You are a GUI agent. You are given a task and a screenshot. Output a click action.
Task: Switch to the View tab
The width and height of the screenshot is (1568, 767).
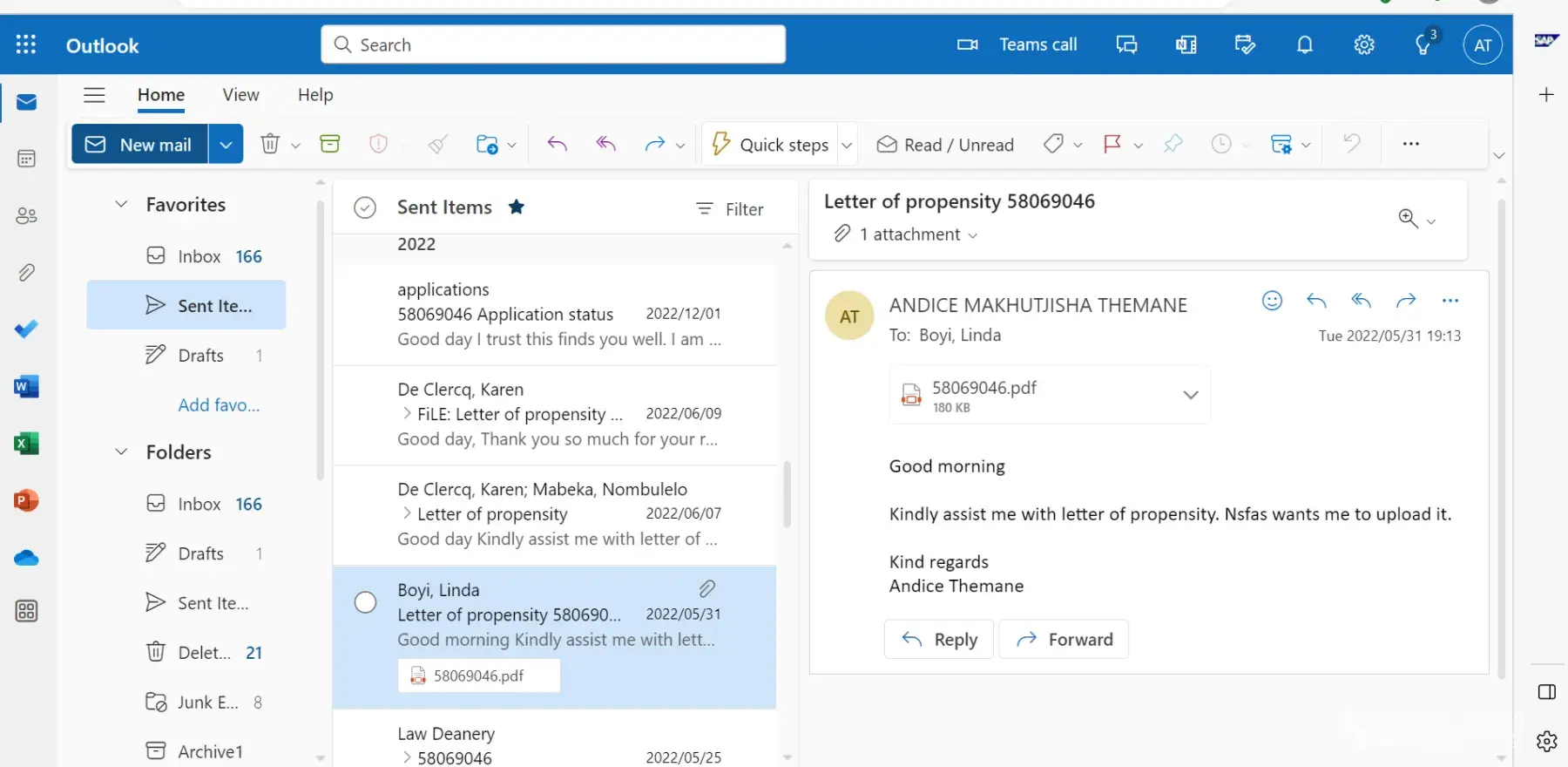240,95
